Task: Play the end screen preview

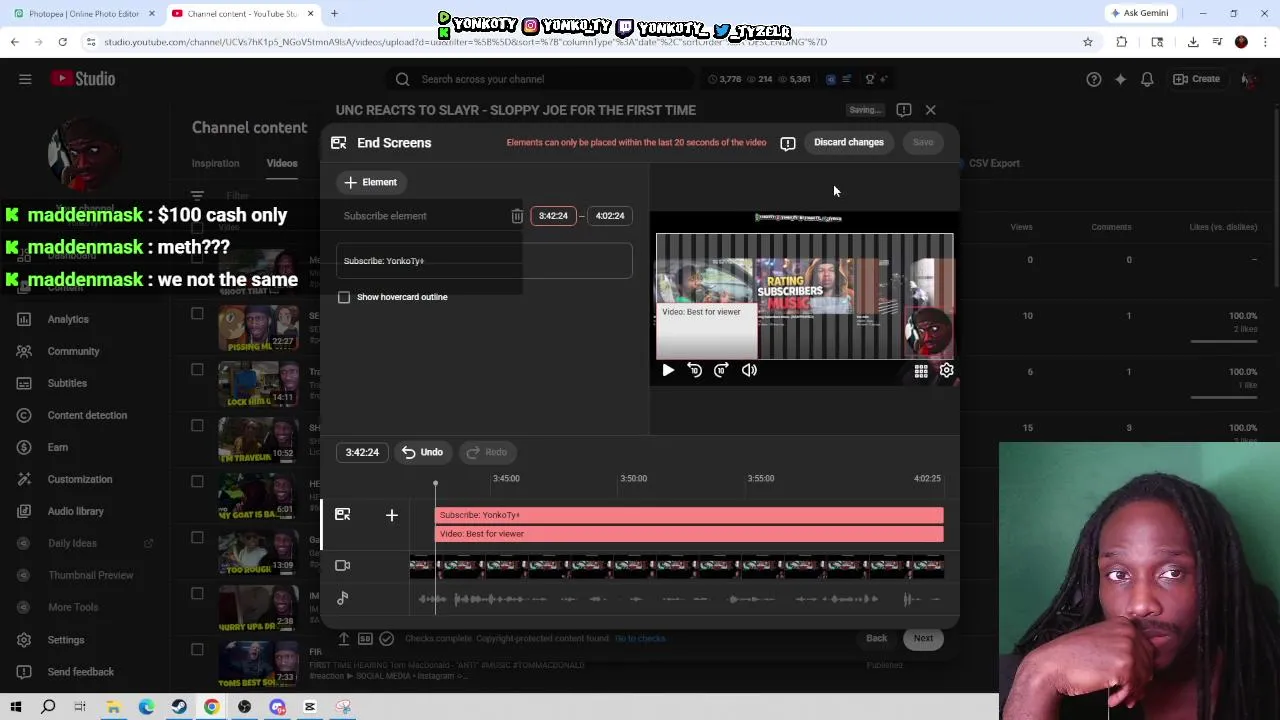Action: tap(668, 370)
